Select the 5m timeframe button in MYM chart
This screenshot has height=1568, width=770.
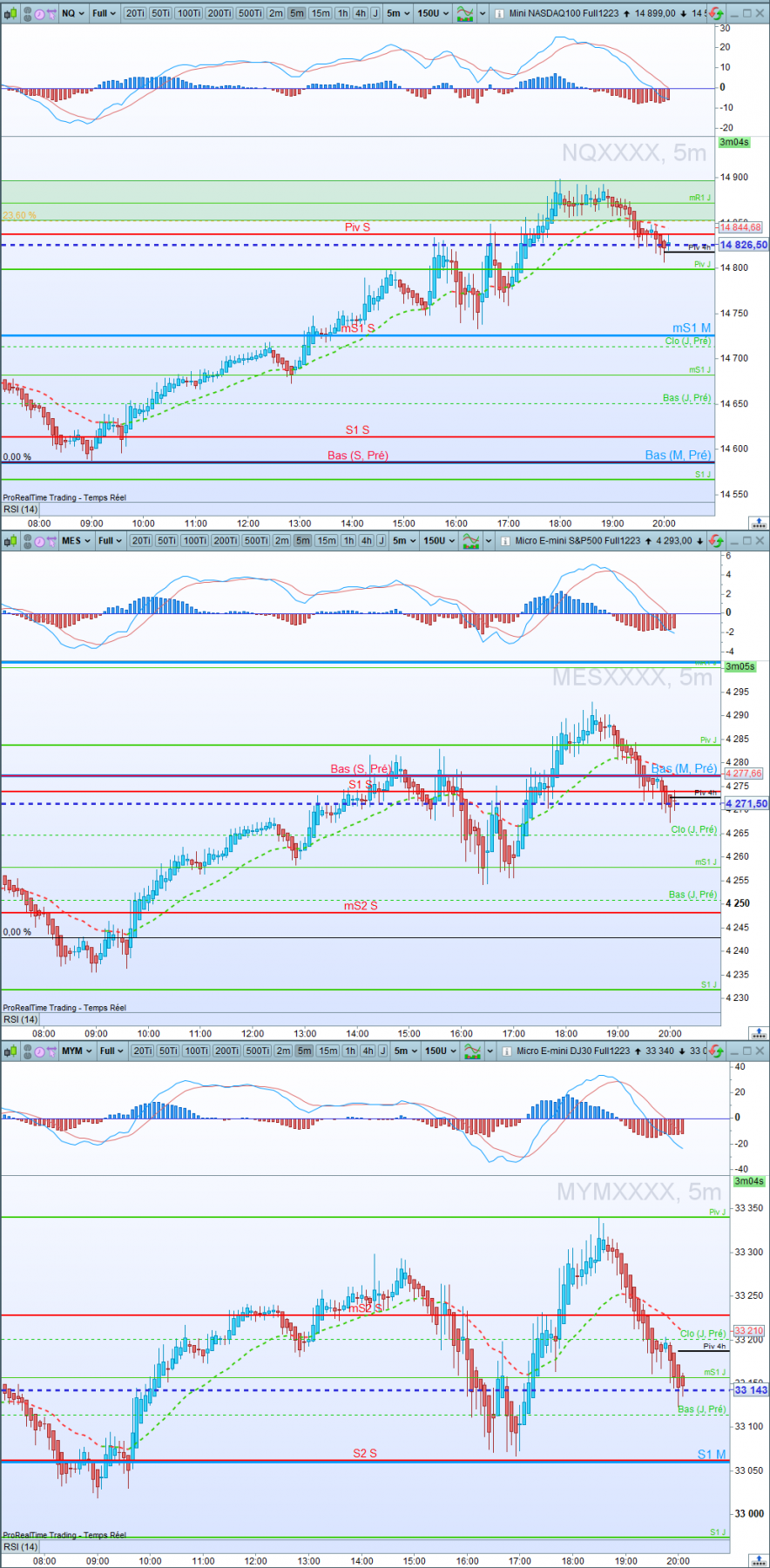304,1051
